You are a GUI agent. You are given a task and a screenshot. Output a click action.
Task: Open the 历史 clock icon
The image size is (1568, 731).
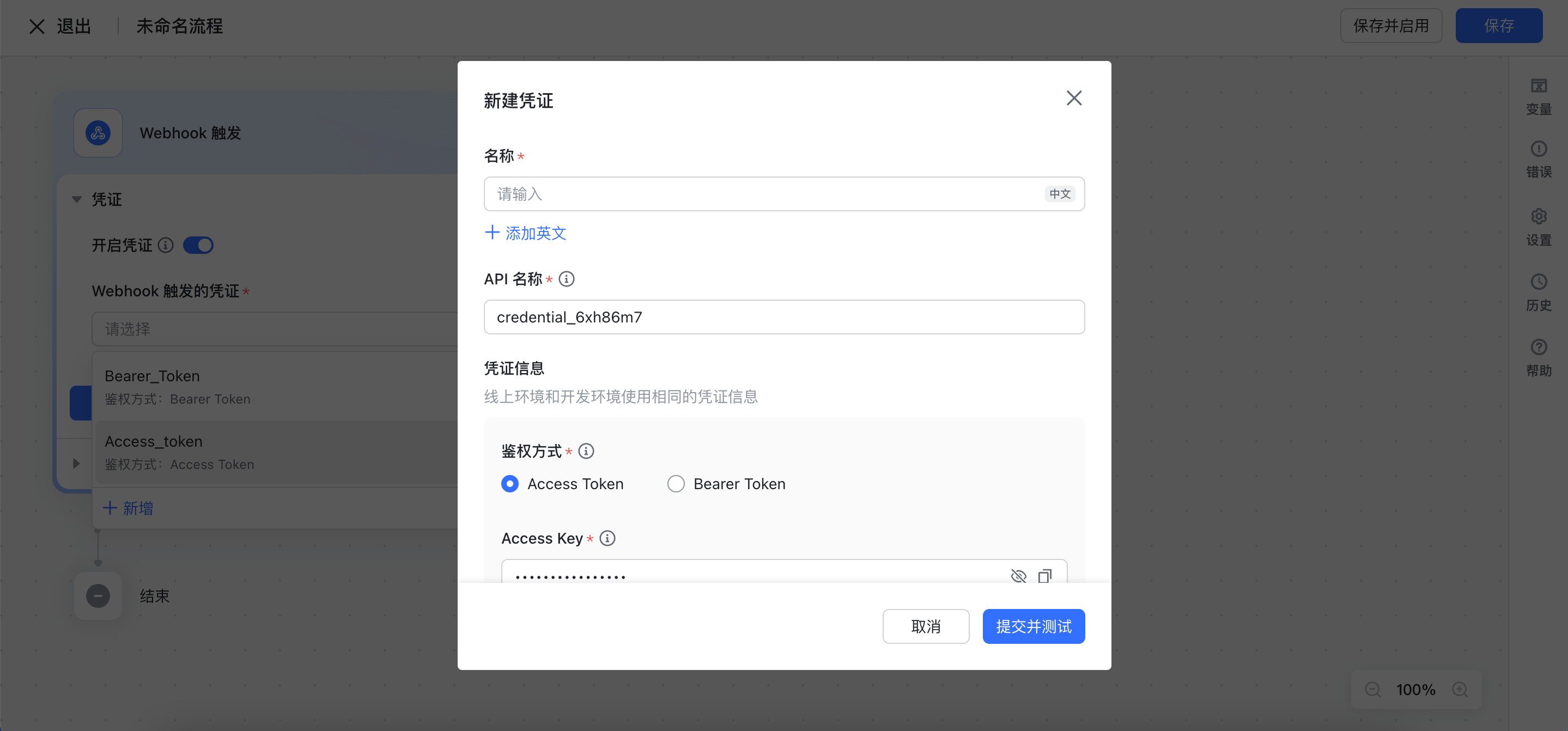click(x=1539, y=282)
